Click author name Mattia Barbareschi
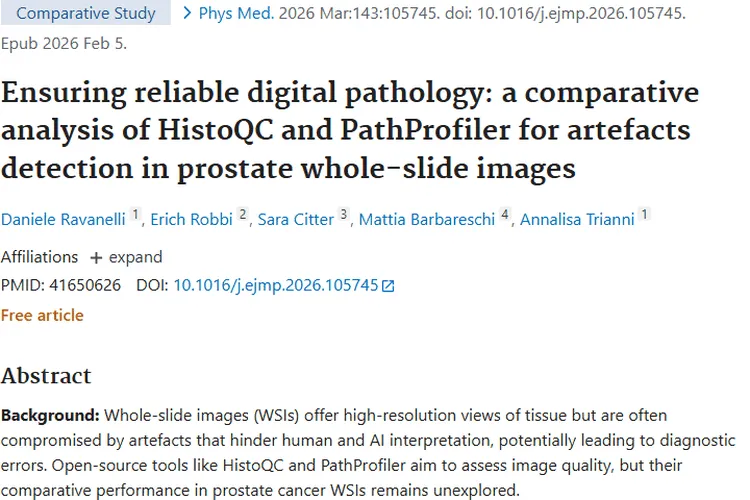The image size is (750, 500). (x=427, y=220)
